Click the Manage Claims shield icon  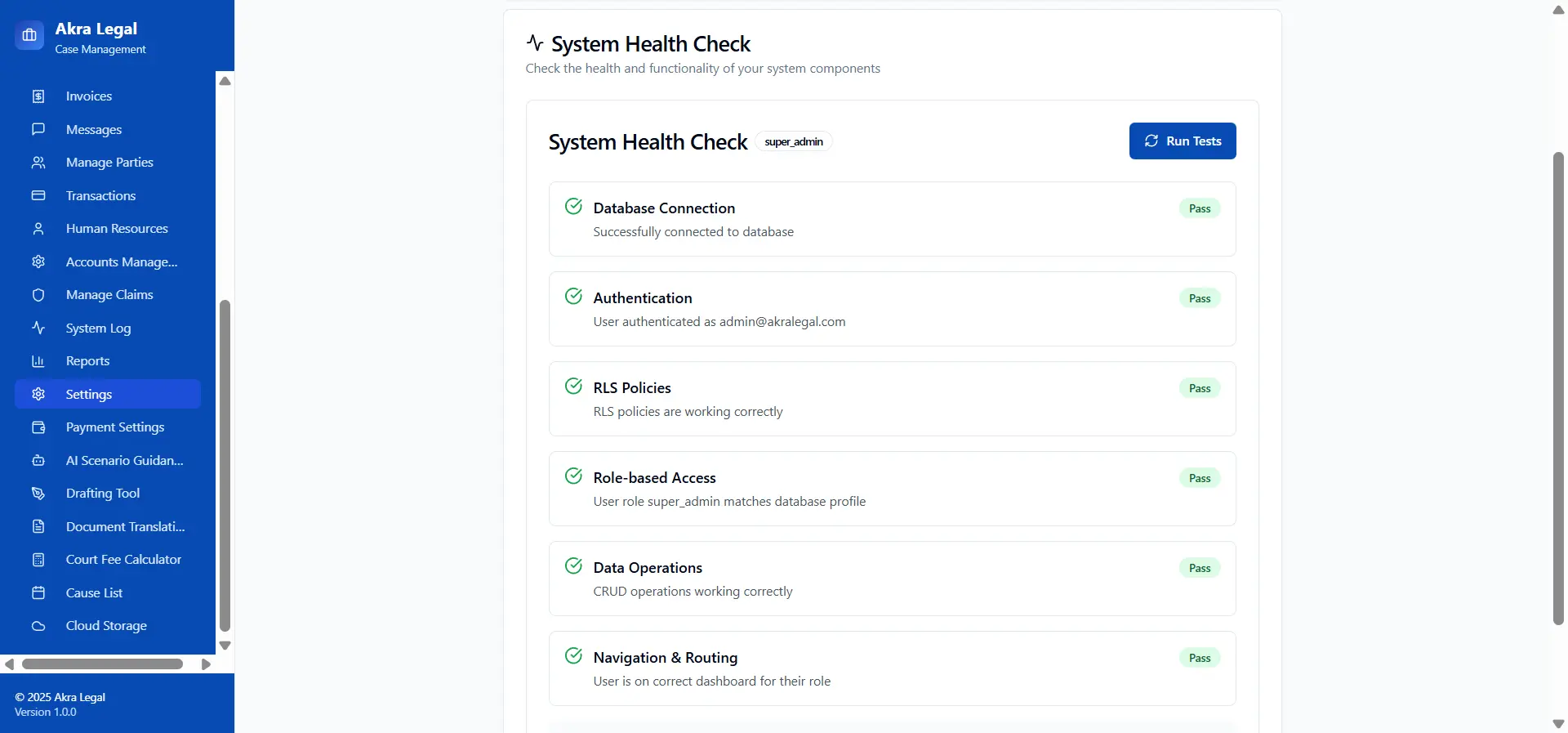[x=38, y=295]
